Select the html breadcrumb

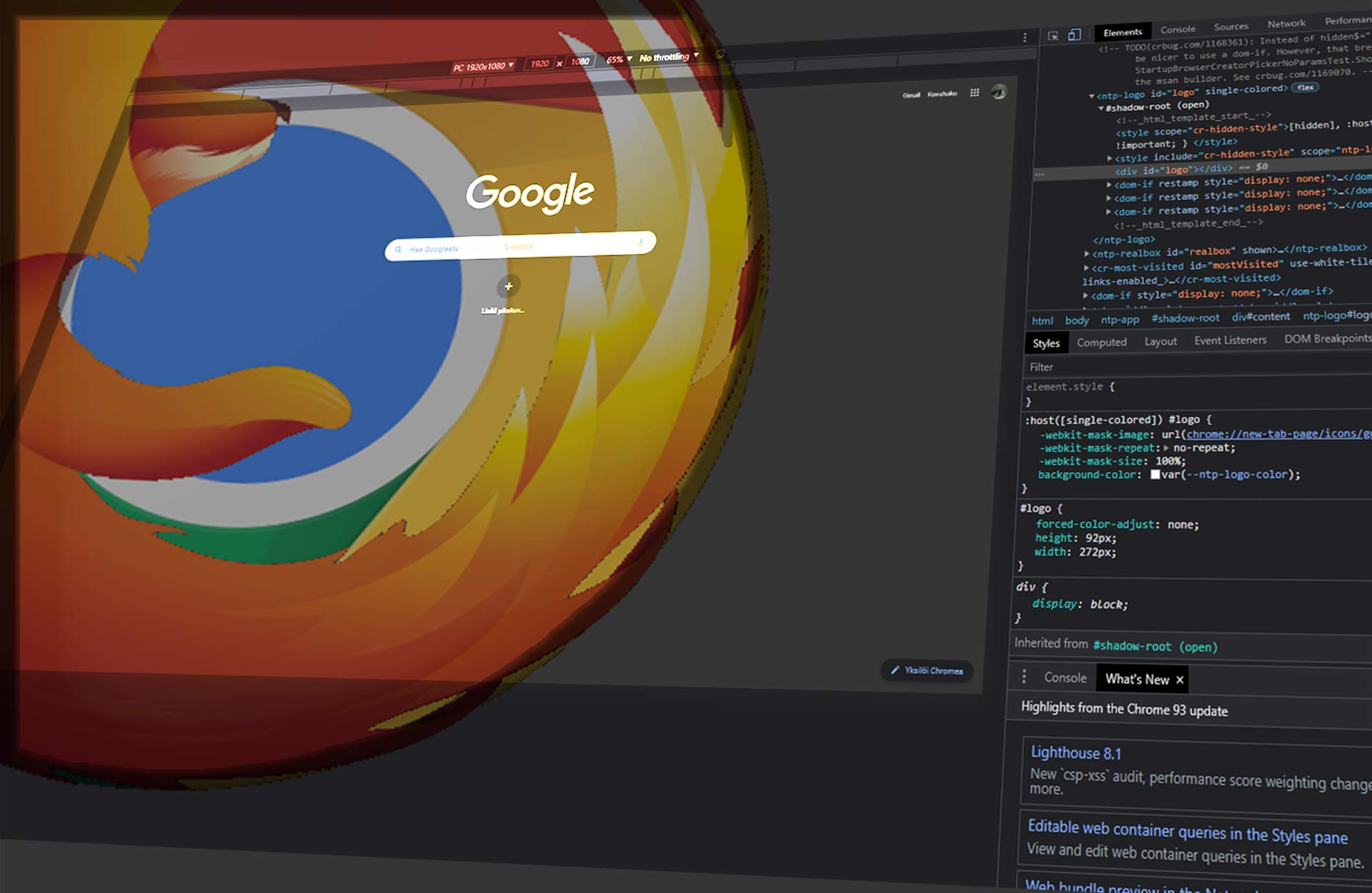click(1043, 321)
